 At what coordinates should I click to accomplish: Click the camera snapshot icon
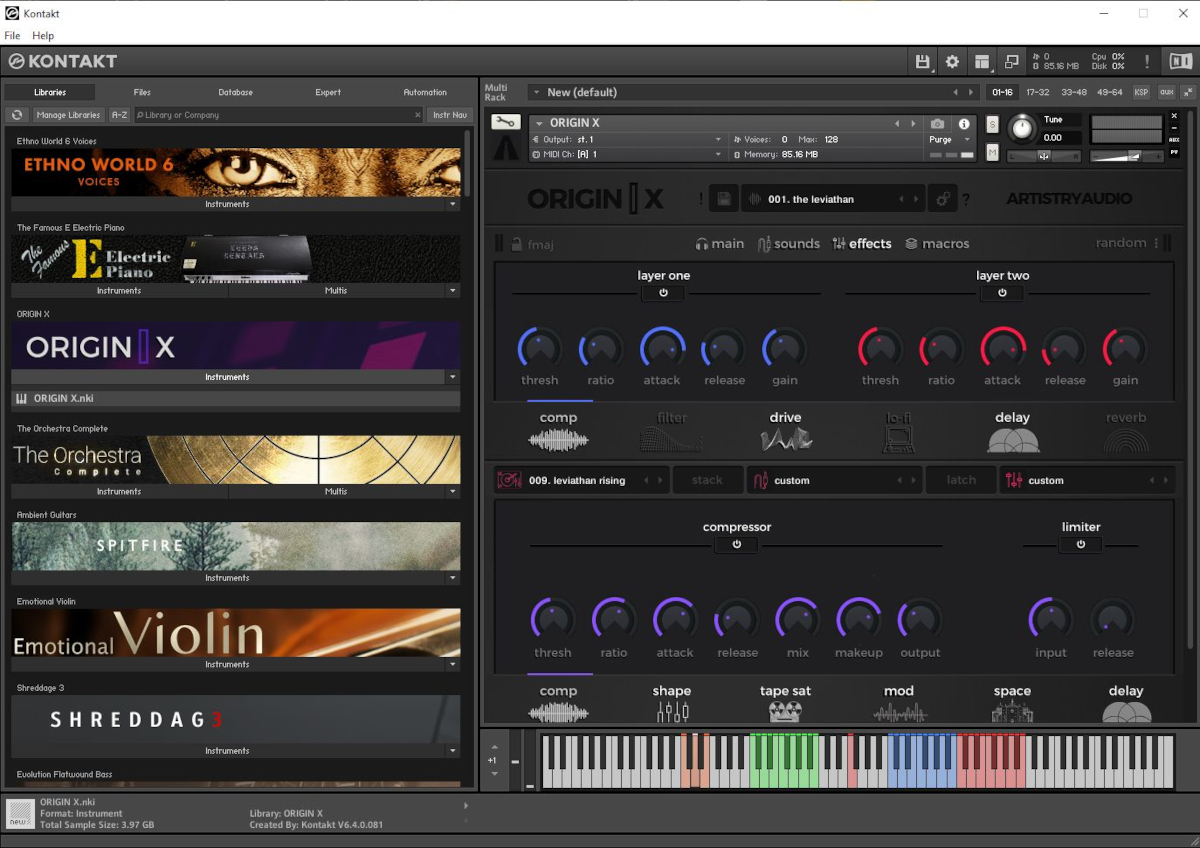(937, 124)
